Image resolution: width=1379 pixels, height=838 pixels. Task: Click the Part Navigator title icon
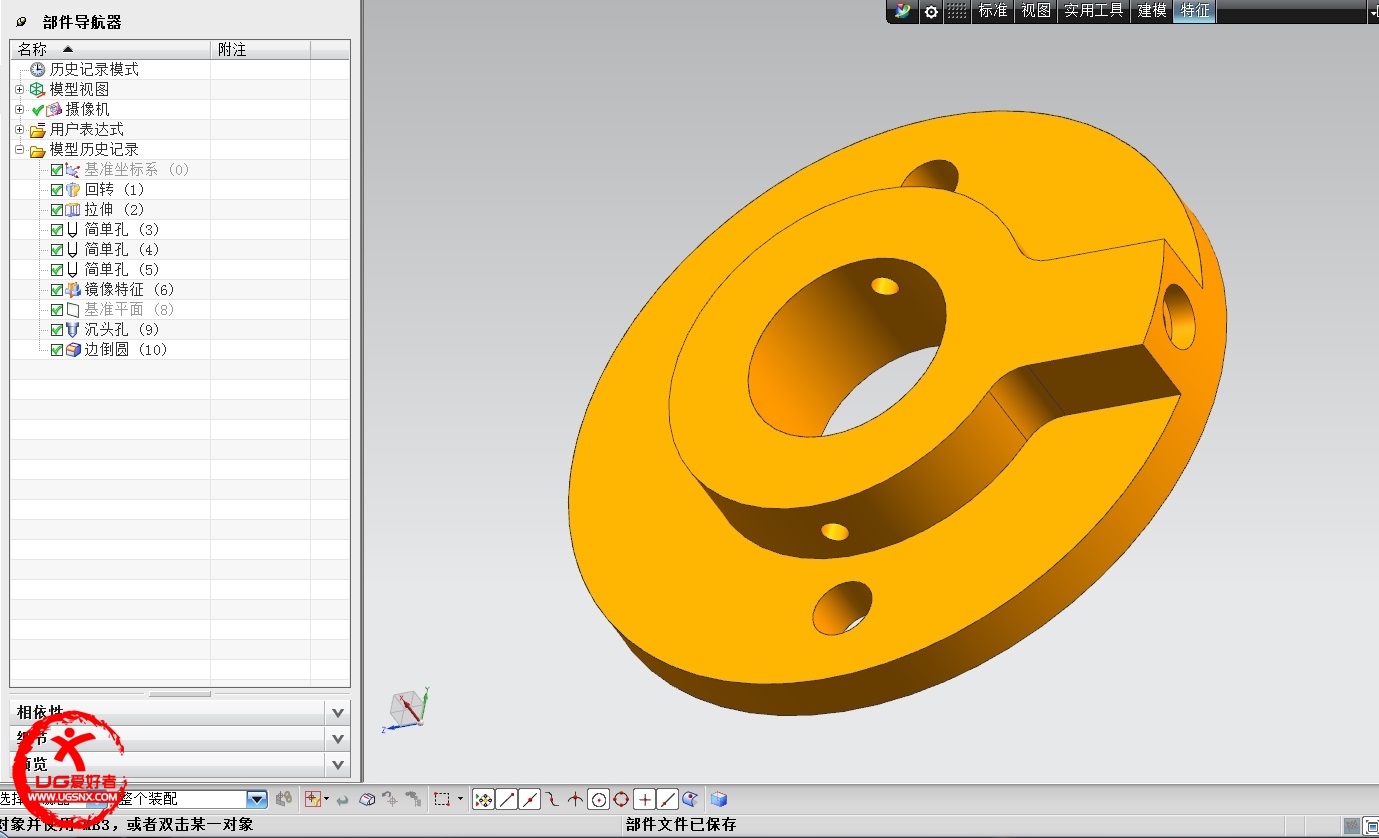(x=21, y=22)
